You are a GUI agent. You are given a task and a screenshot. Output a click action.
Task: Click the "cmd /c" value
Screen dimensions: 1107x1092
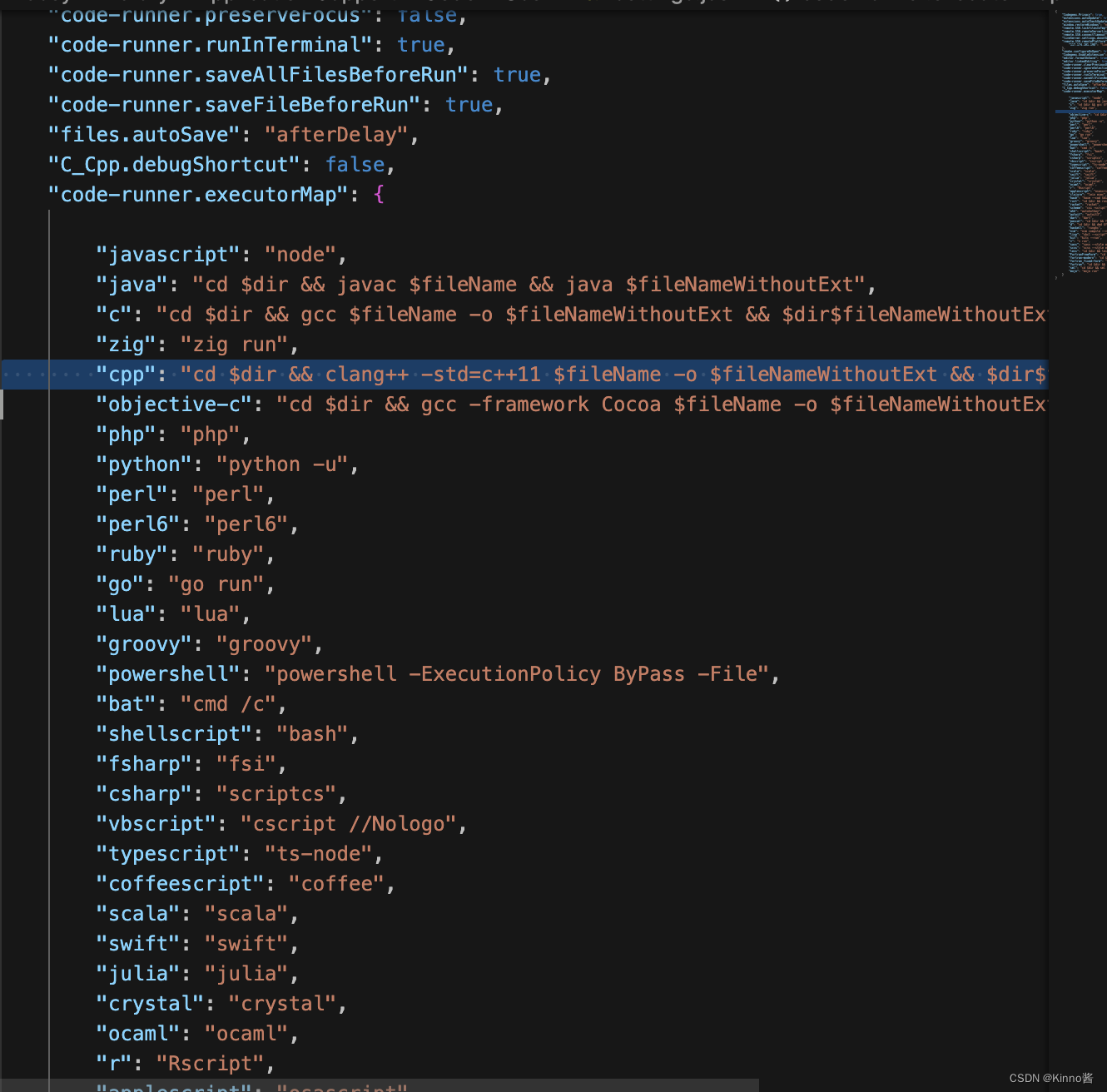tap(228, 704)
